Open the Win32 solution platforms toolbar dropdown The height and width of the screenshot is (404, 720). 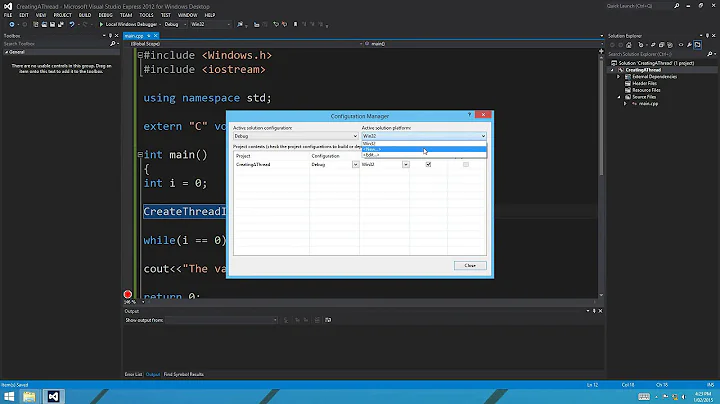tap(210, 24)
